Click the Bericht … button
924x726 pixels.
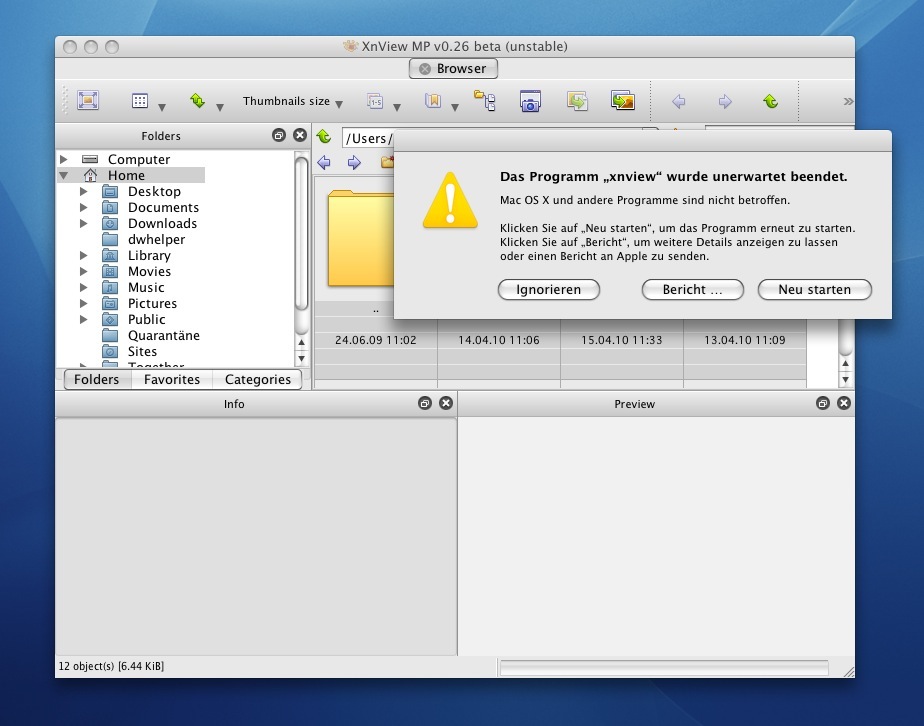pyautogui.click(x=692, y=289)
